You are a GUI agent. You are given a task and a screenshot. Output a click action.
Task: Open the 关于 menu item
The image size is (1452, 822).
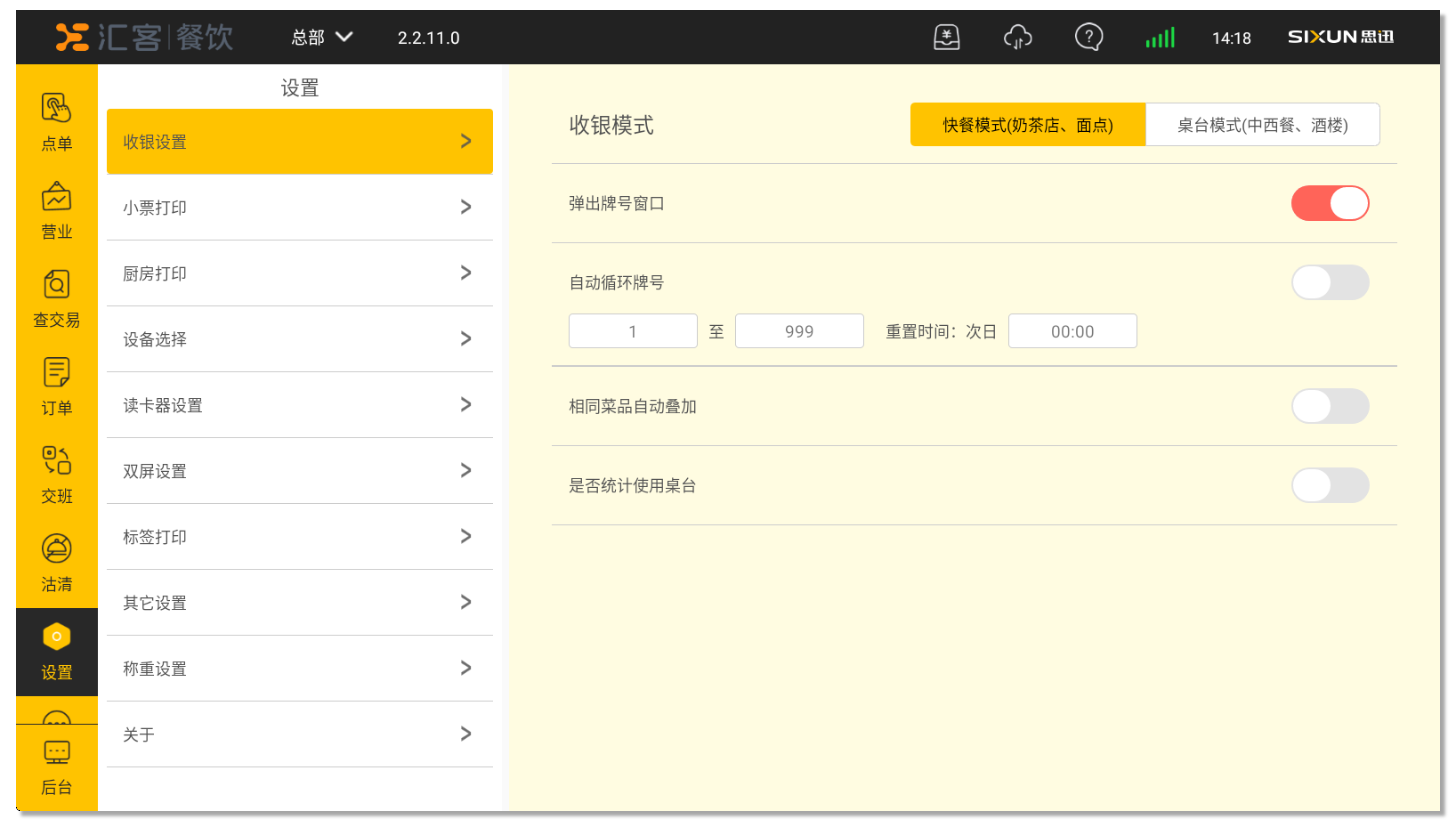pos(299,734)
